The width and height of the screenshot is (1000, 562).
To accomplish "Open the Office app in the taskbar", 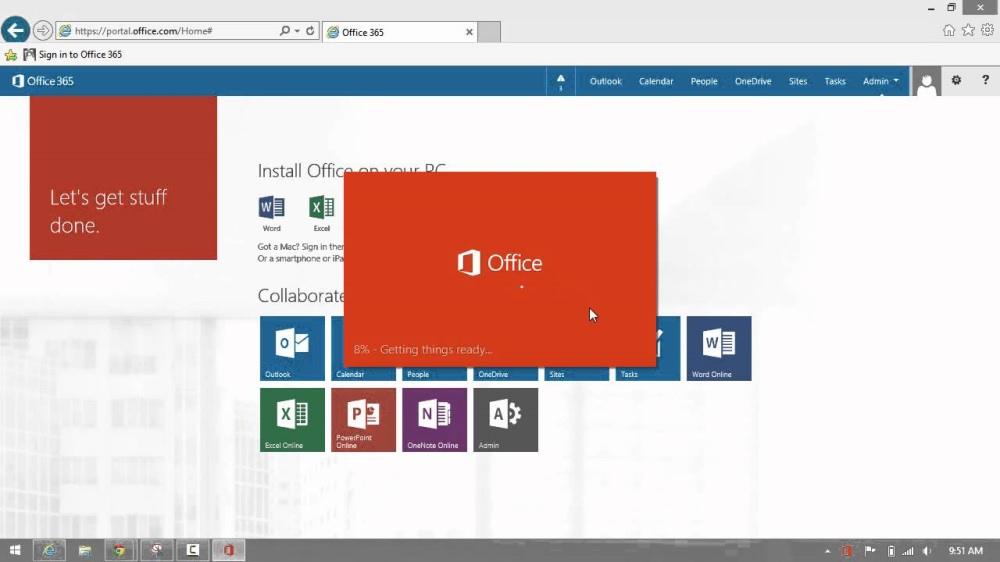I will coord(229,550).
